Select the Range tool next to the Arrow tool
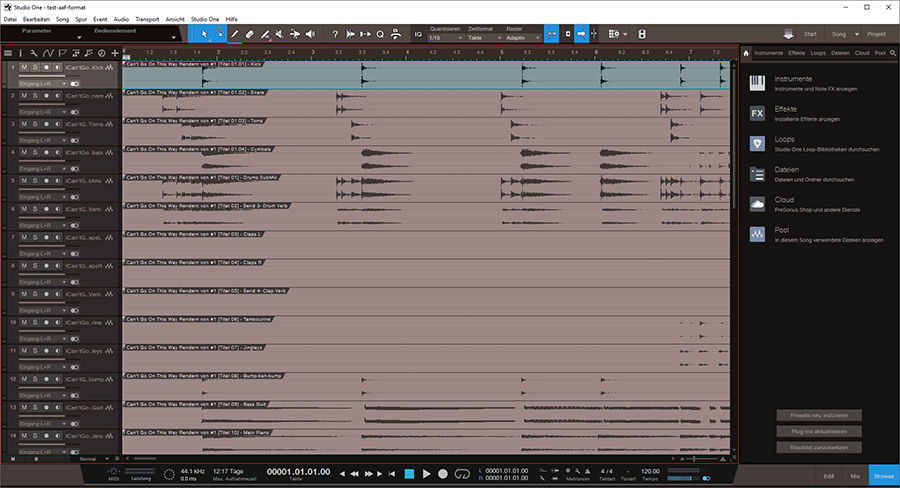 coord(219,34)
